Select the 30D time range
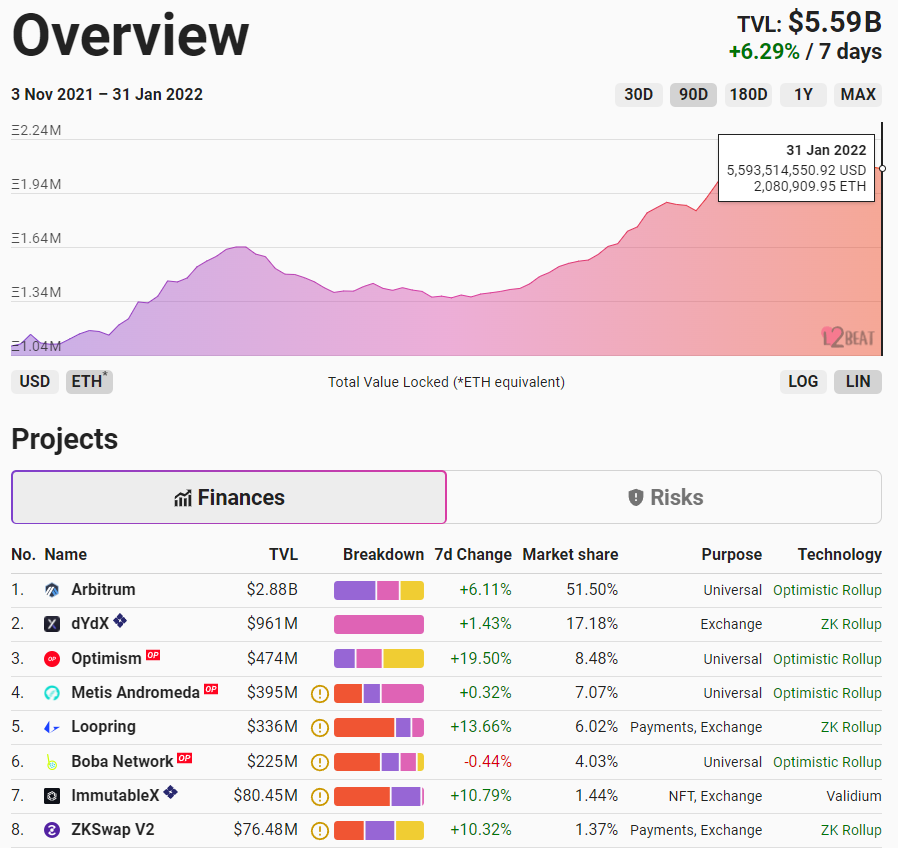The width and height of the screenshot is (898, 848). coord(638,95)
